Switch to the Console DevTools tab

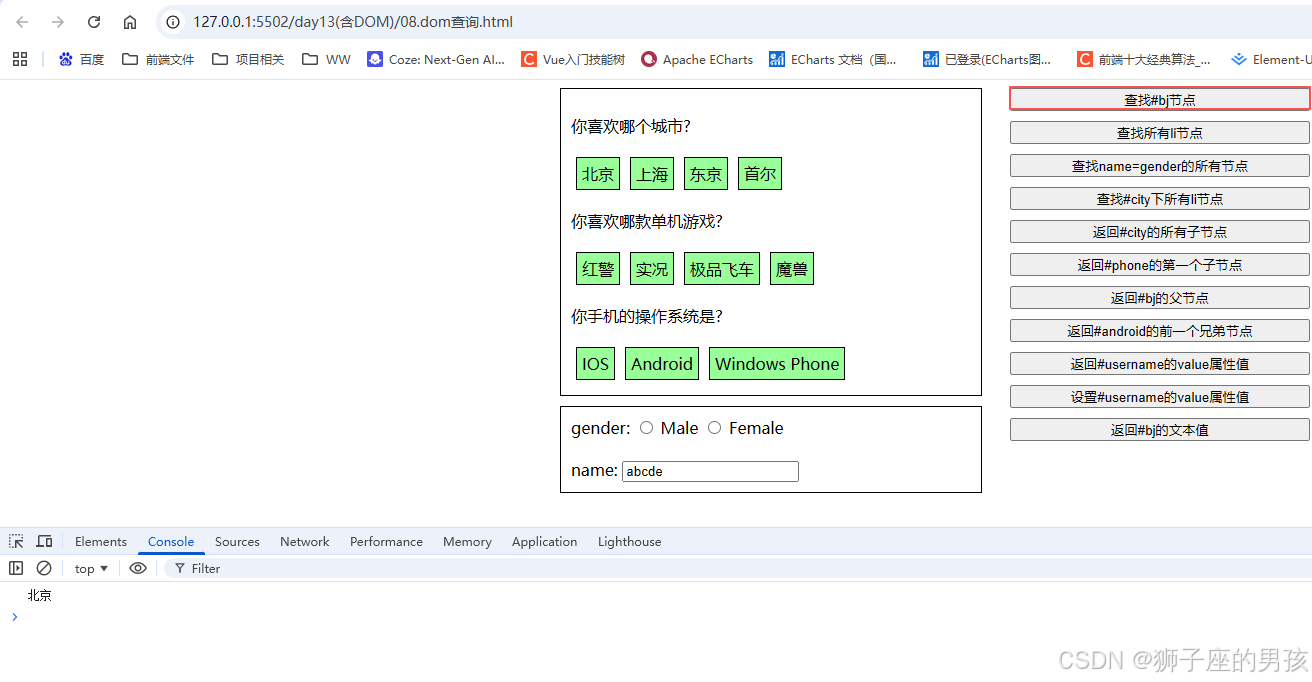pos(171,541)
